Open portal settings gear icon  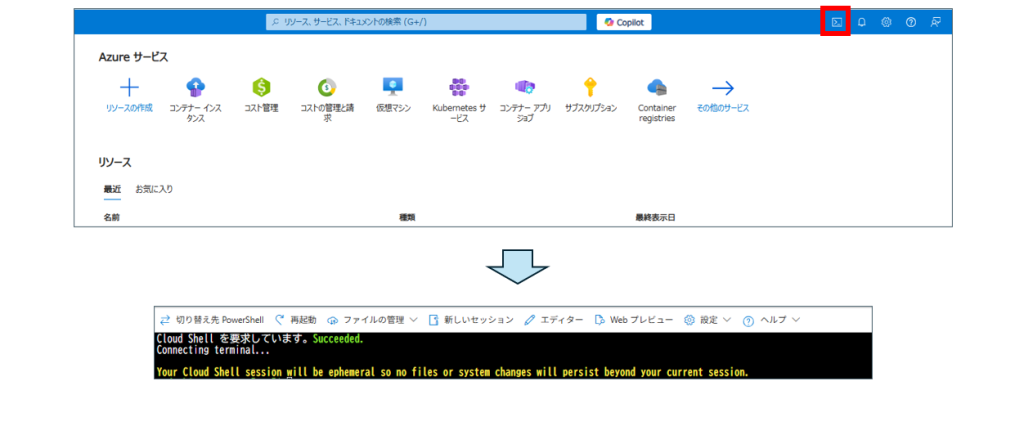click(x=886, y=22)
